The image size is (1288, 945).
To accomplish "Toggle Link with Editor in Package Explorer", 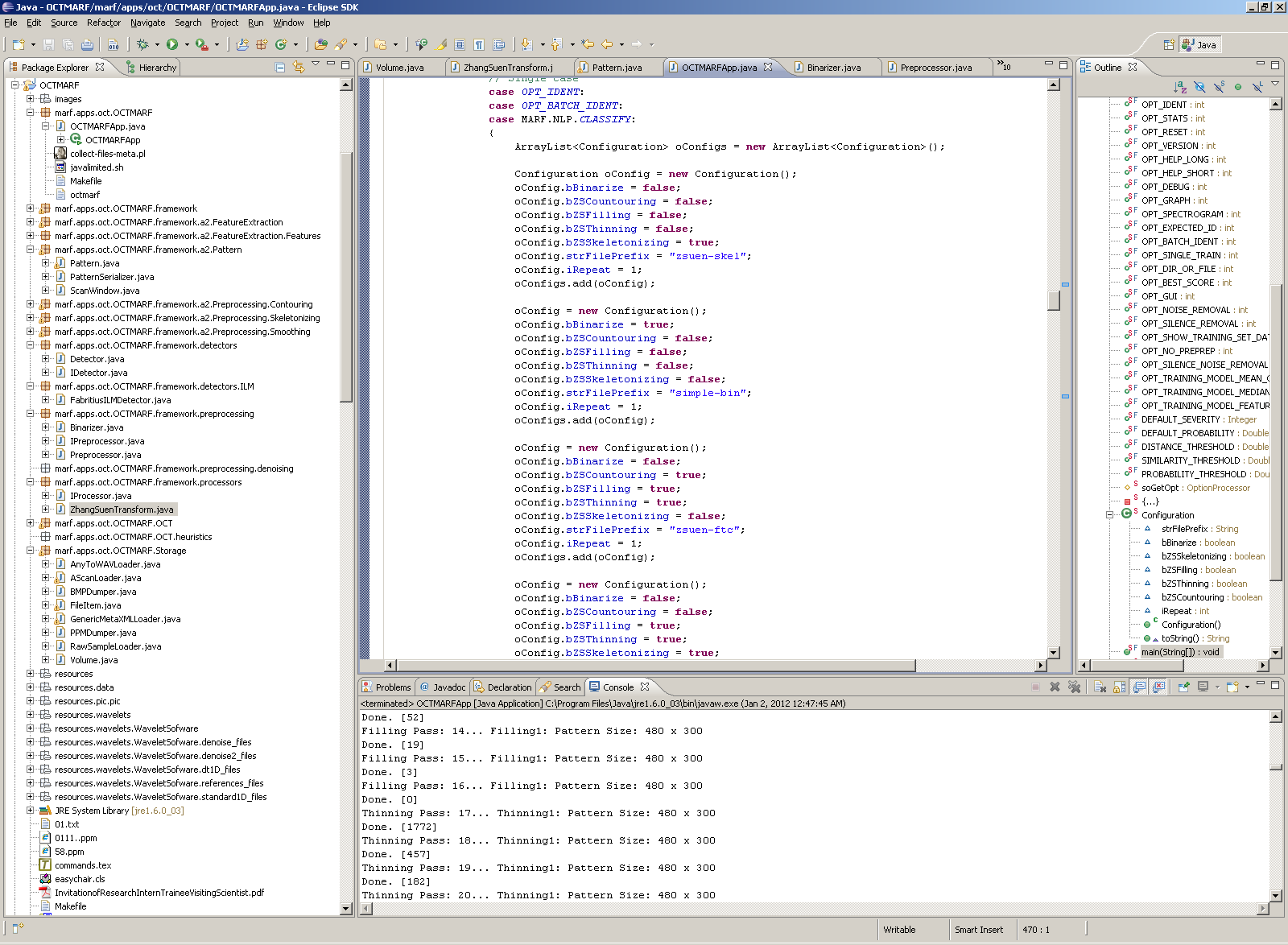I will pyautogui.click(x=299, y=68).
